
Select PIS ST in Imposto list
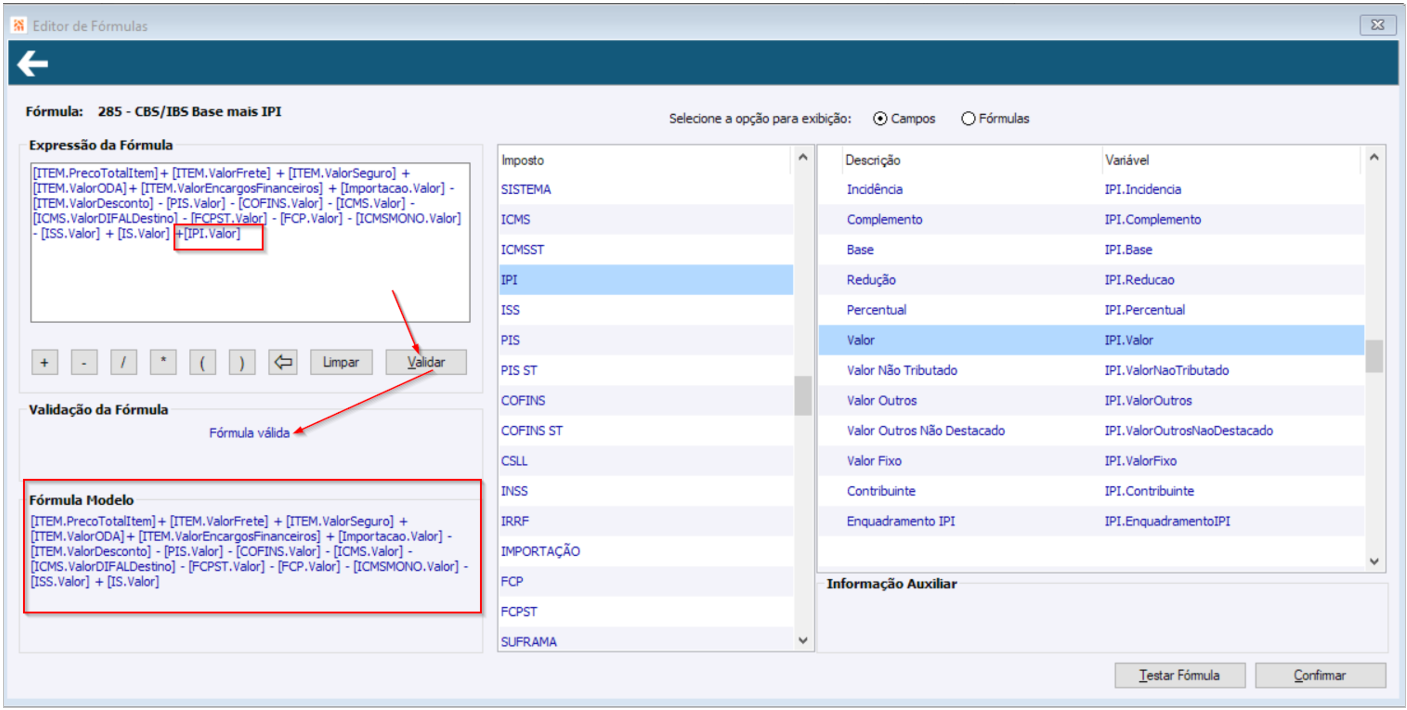646,370
